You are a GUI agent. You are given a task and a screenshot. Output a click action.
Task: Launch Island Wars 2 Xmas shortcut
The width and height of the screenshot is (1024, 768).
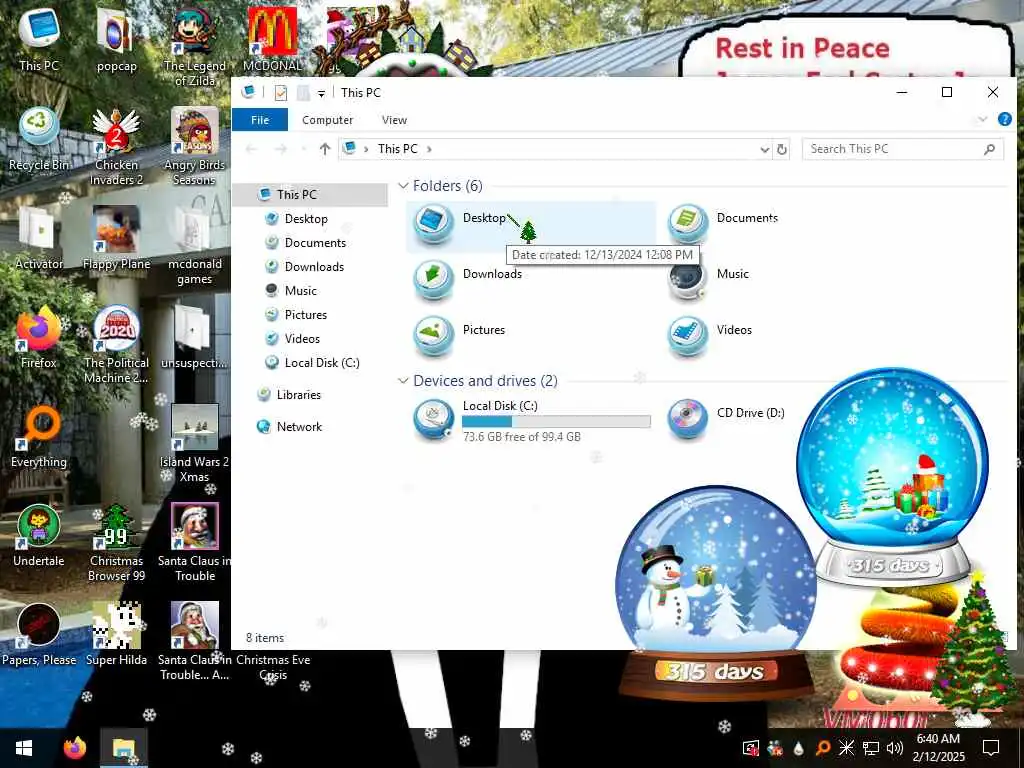point(195,444)
